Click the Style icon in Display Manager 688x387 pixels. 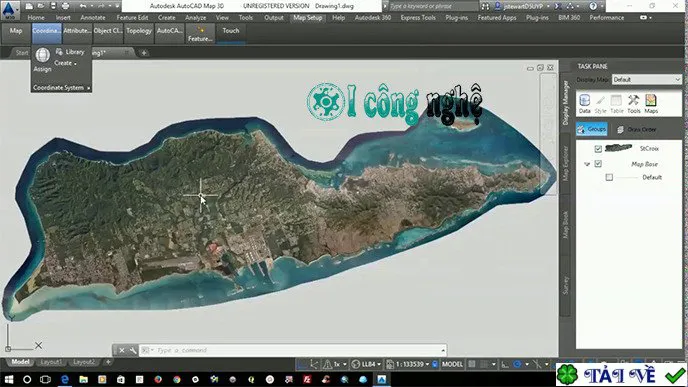coord(600,104)
